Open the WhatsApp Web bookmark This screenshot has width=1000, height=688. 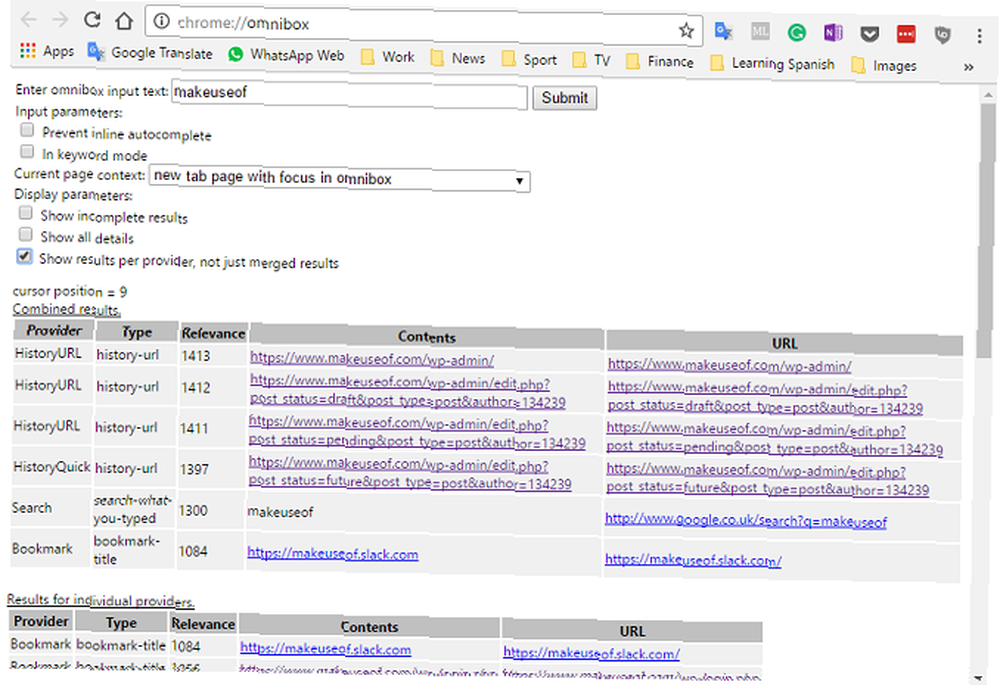(286, 55)
